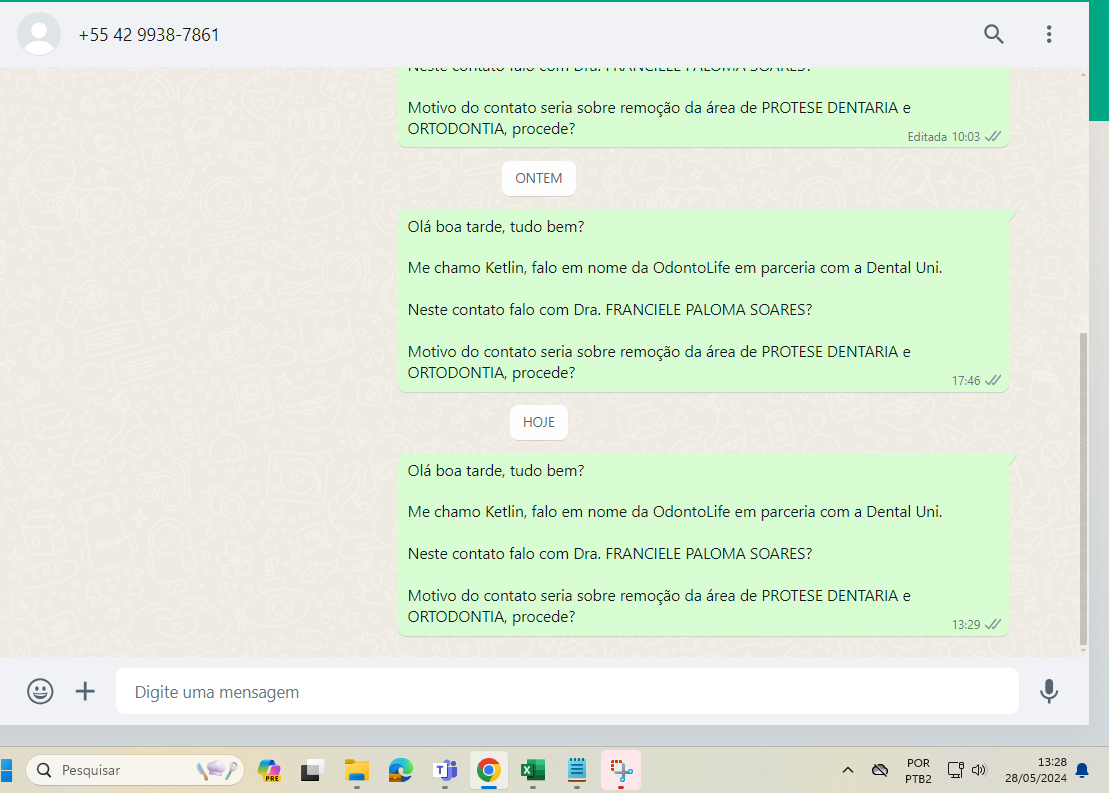Click the double checkmark beside 17:46
The image size is (1109, 793).
point(993,380)
